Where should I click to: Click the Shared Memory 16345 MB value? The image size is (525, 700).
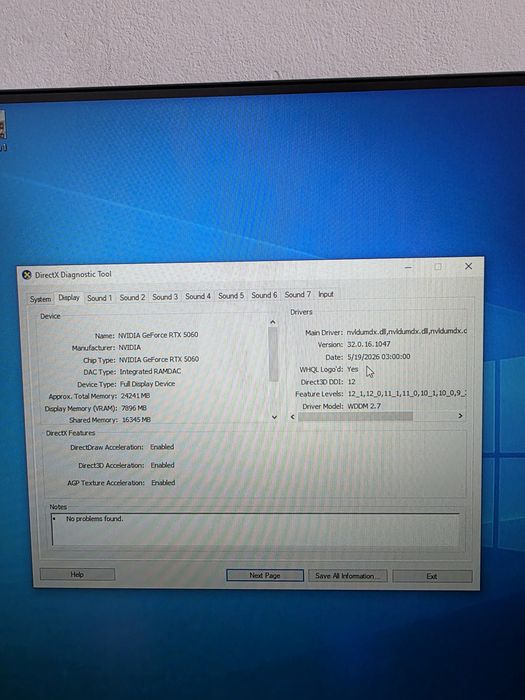click(136, 420)
